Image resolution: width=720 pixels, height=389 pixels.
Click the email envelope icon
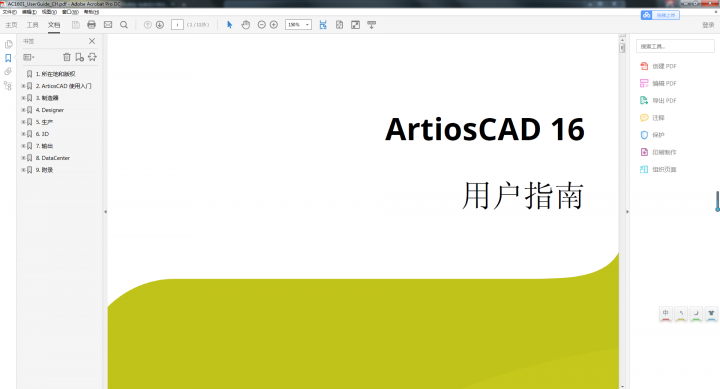(108, 25)
